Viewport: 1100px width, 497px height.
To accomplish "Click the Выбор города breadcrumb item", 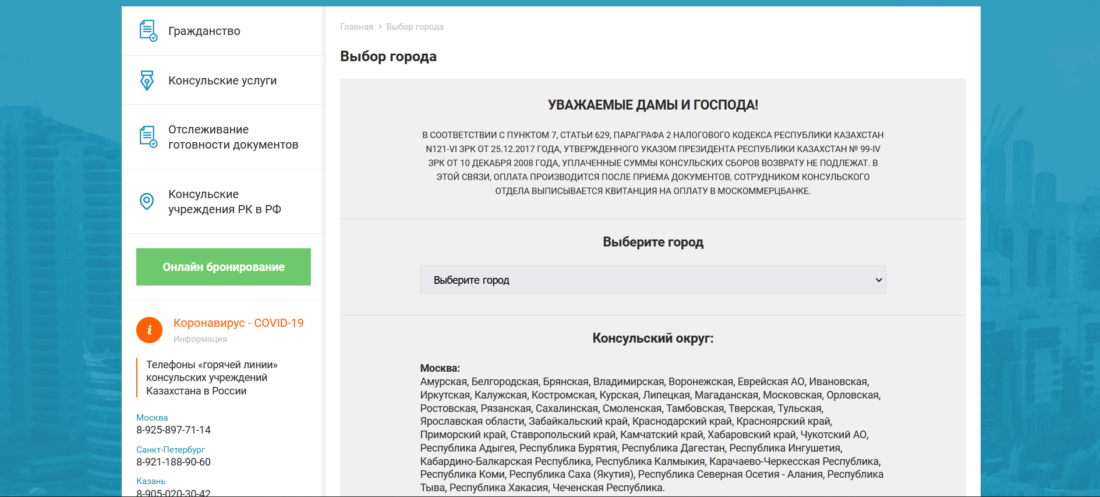I will pos(414,26).
